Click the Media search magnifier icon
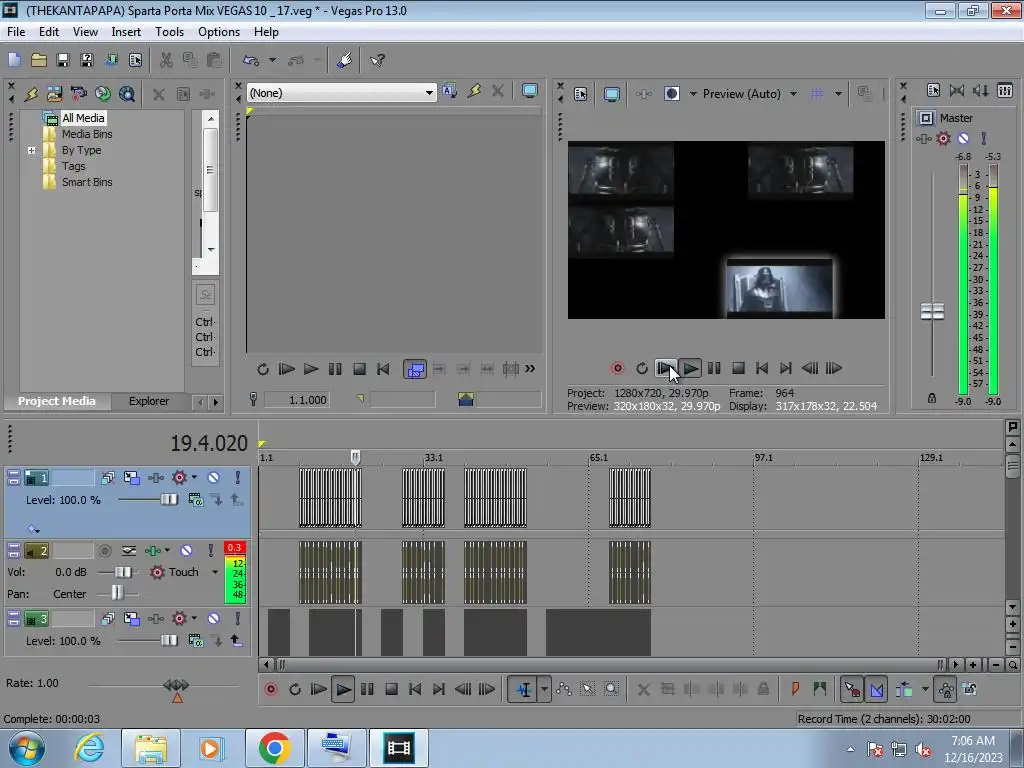Viewport: 1024px width, 768px height. (127, 94)
